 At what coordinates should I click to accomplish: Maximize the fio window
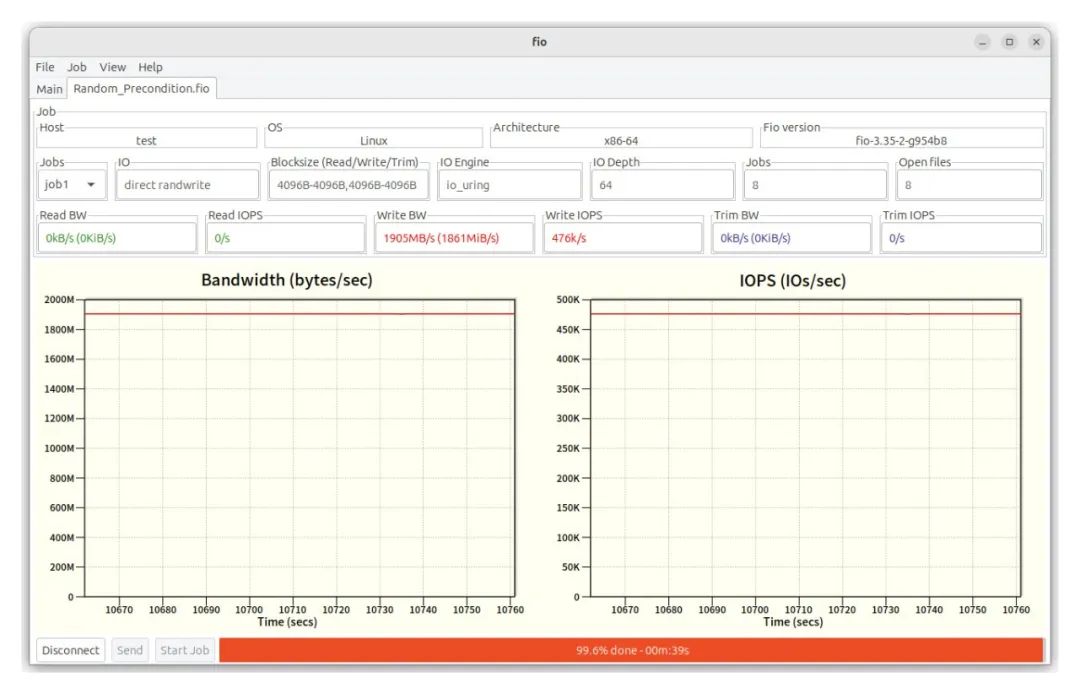click(x=1009, y=42)
